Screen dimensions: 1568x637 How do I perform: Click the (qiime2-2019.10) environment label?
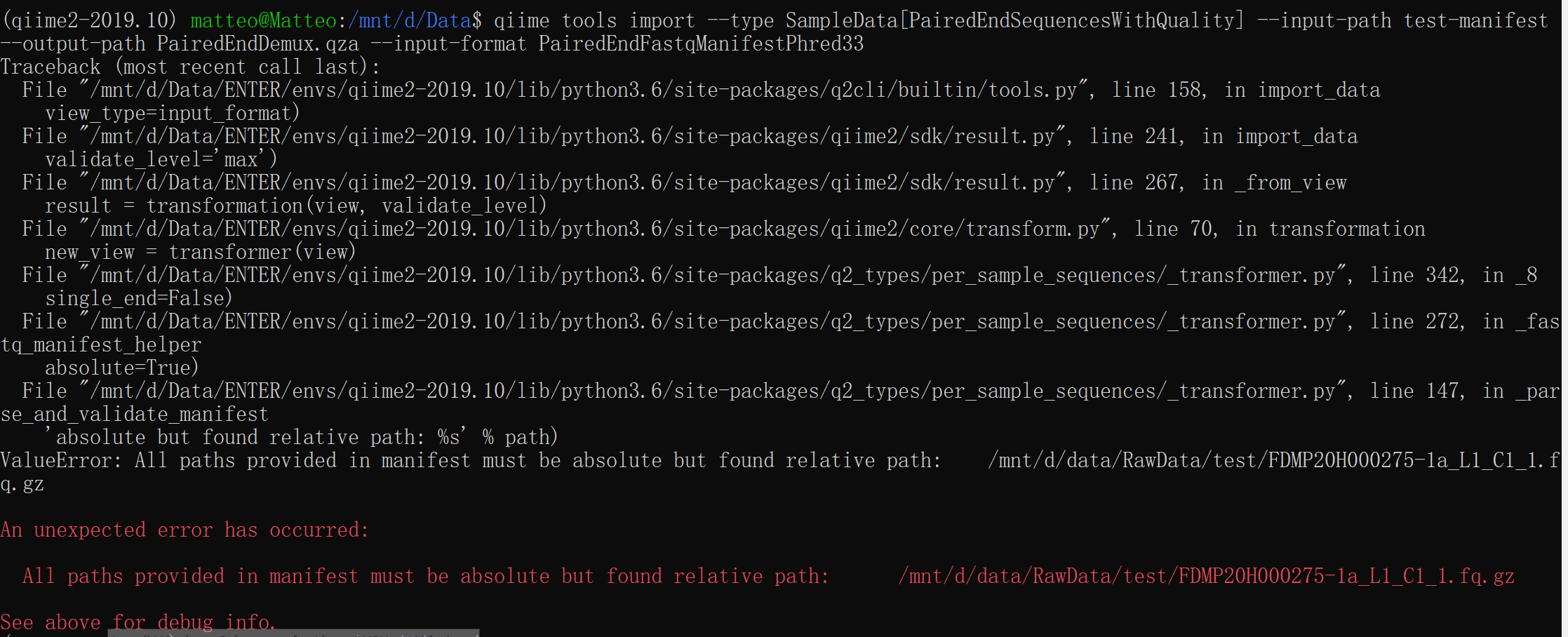89,20
